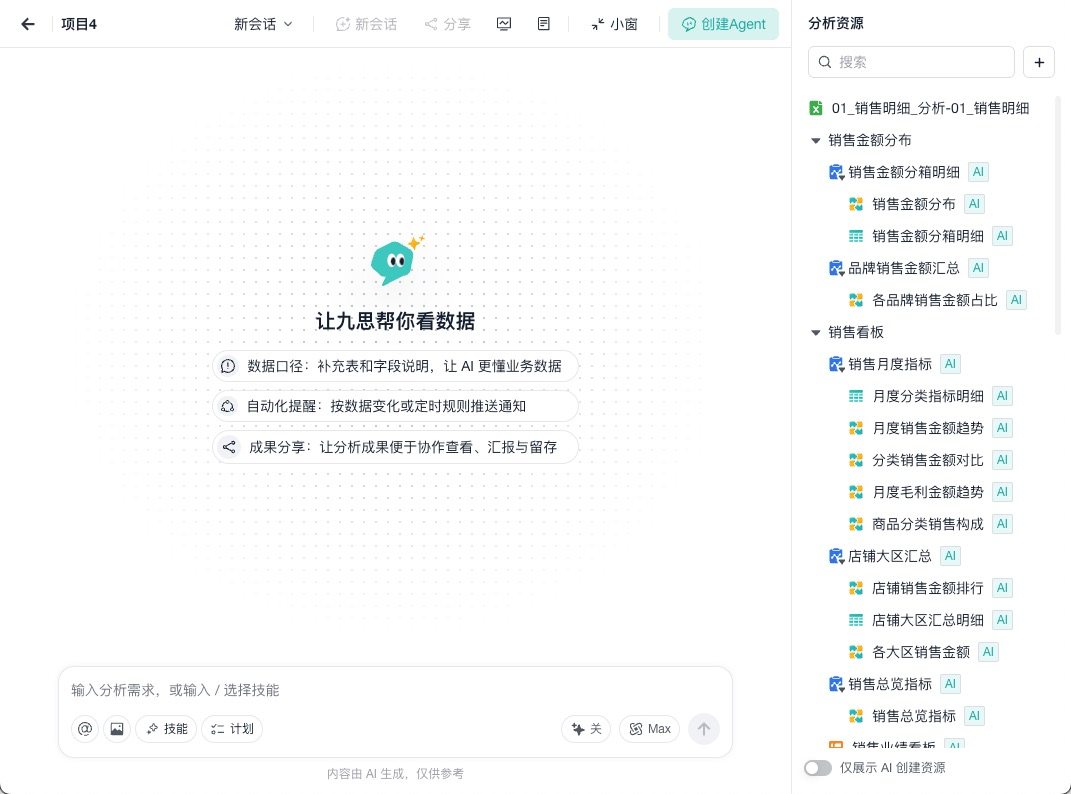
Task: Click the 创建Agent button
Action: tap(723, 24)
